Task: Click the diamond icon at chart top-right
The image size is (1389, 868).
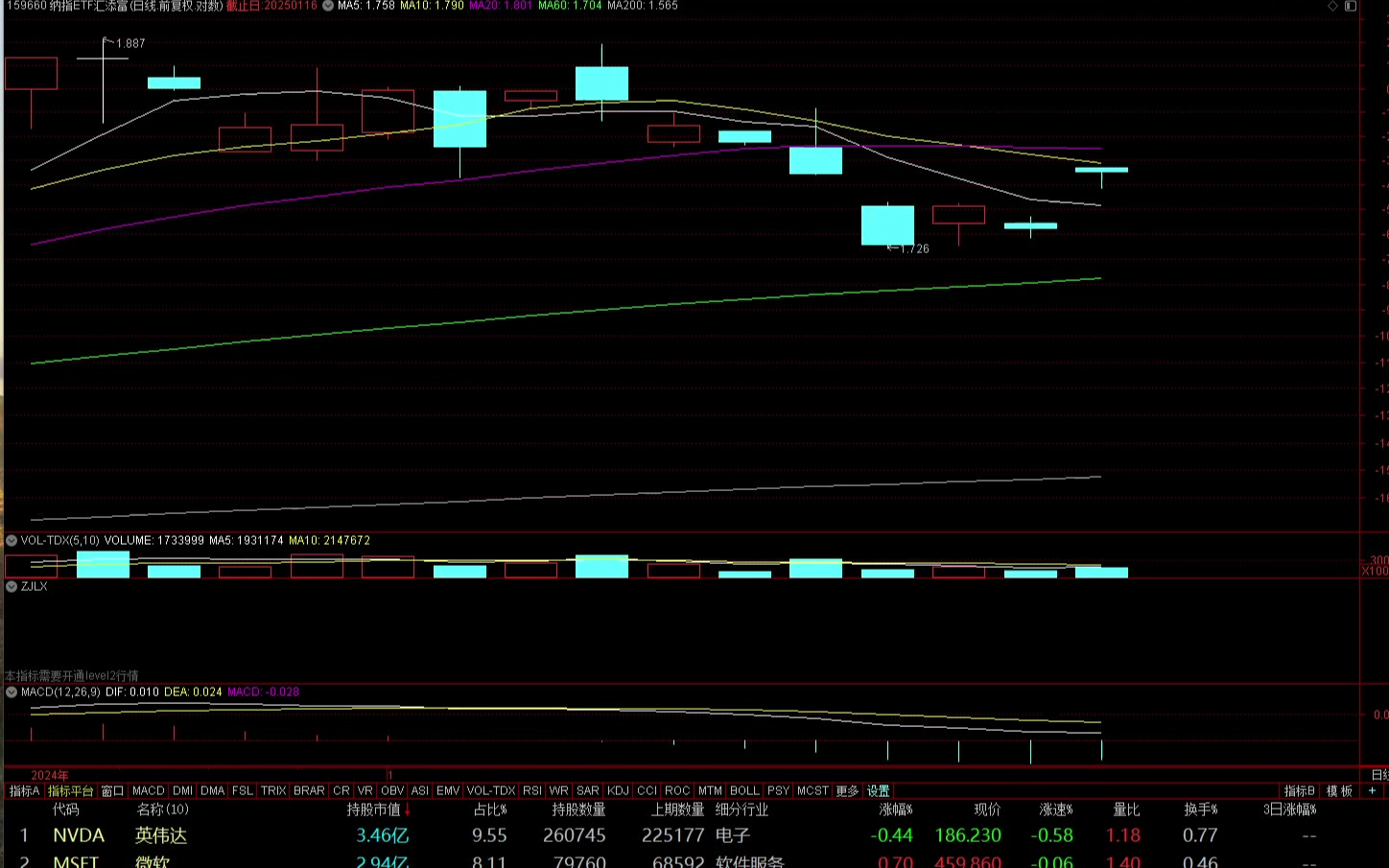Action: [x=1332, y=6]
